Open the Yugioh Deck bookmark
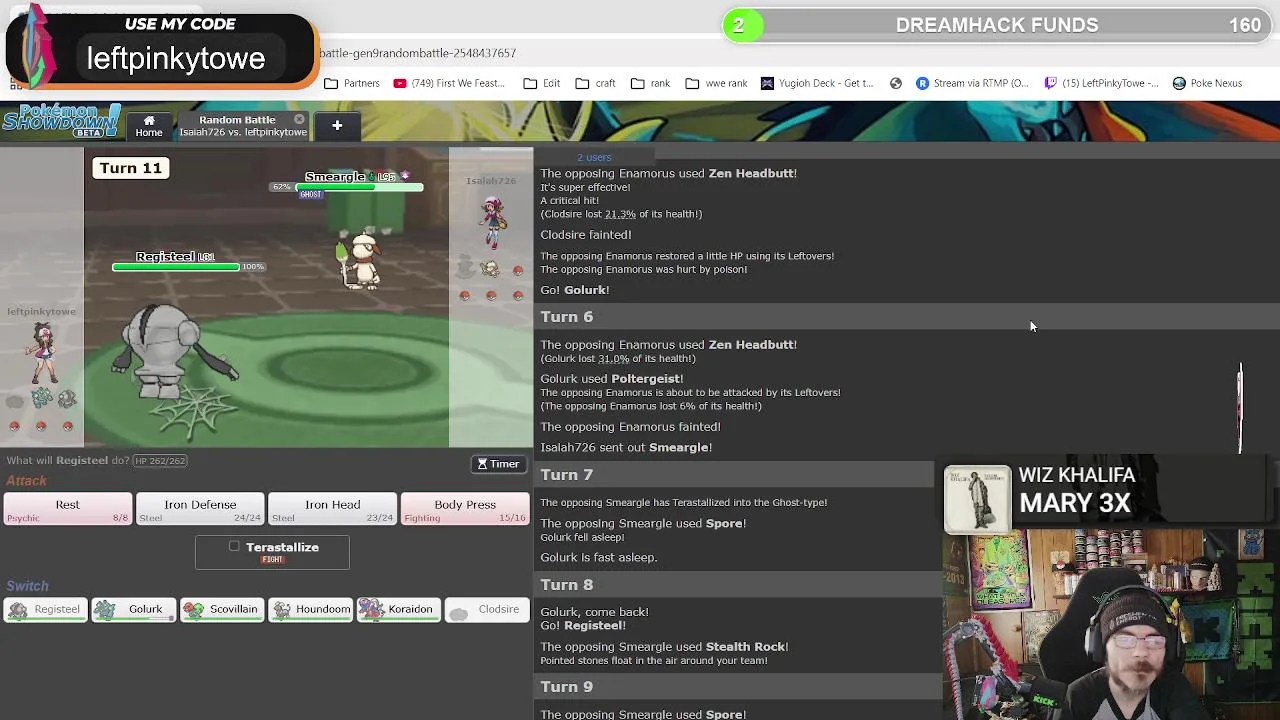The height and width of the screenshot is (720, 1280). pyautogui.click(x=817, y=83)
